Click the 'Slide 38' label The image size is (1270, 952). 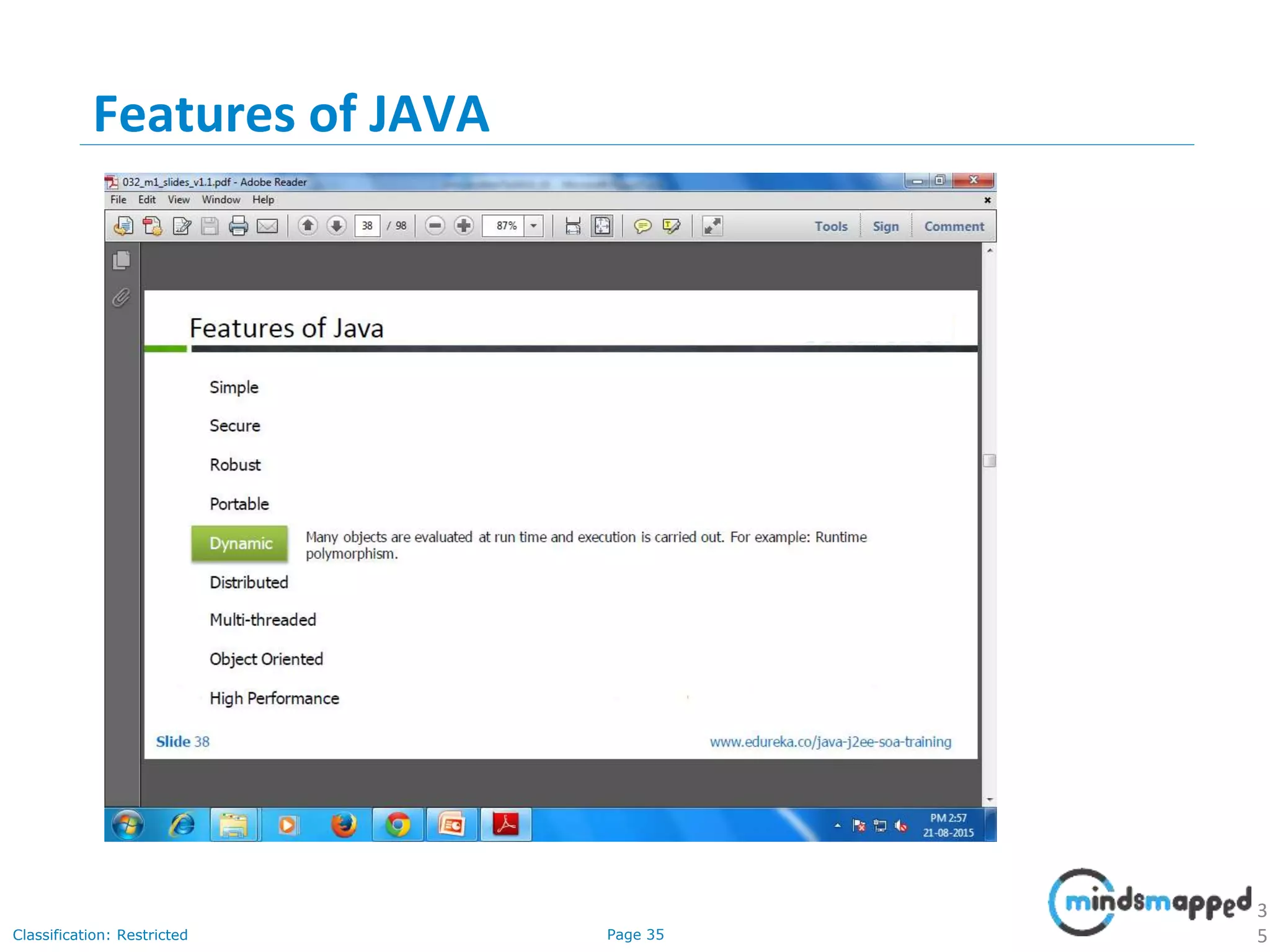point(182,742)
